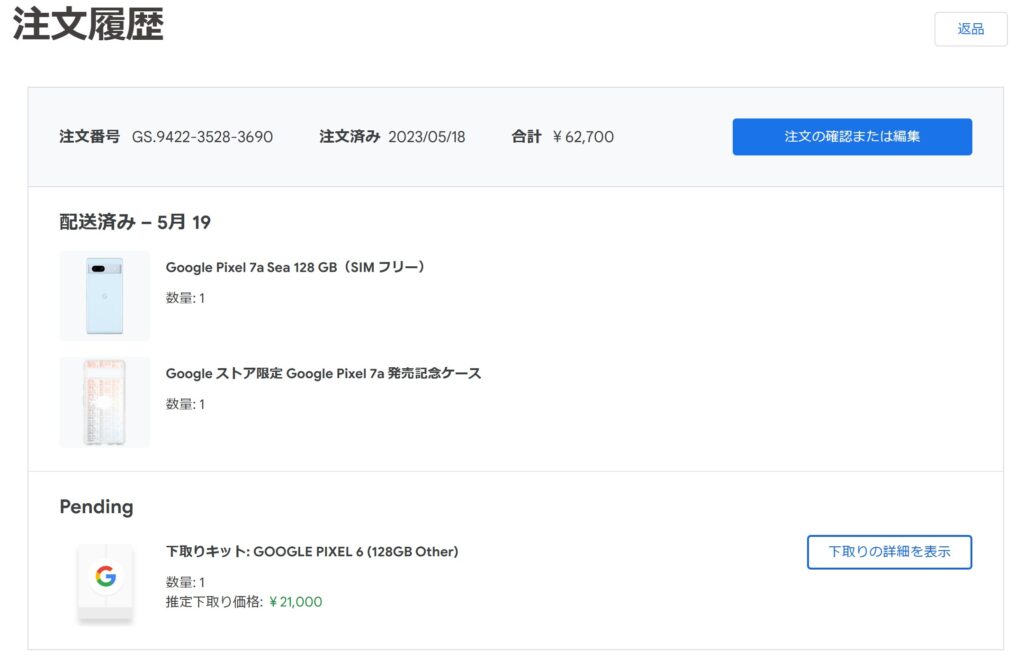
Task: Click the Google G trade-in kit icon
Action: pos(105,577)
